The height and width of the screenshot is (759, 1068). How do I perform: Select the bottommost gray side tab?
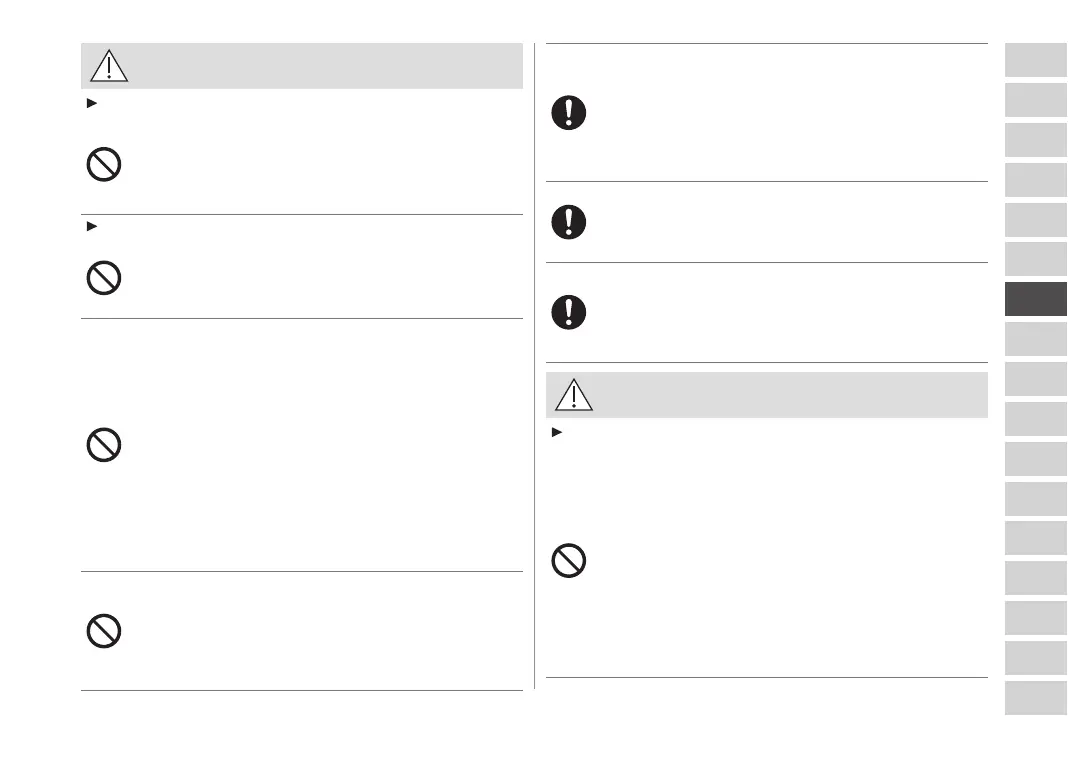pos(1036,697)
